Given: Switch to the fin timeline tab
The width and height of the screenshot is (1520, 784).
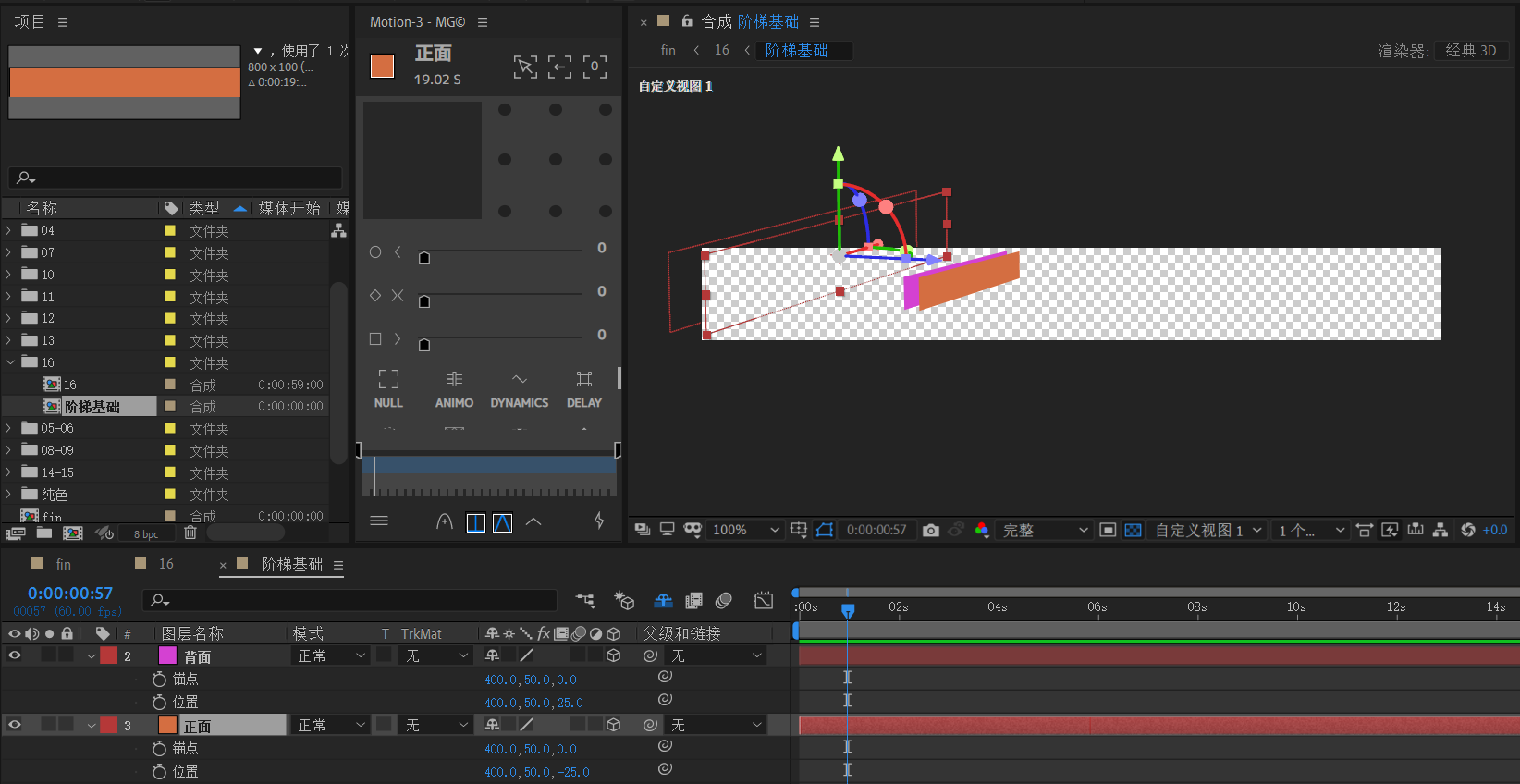Looking at the screenshot, I should click(x=63, y=564).
